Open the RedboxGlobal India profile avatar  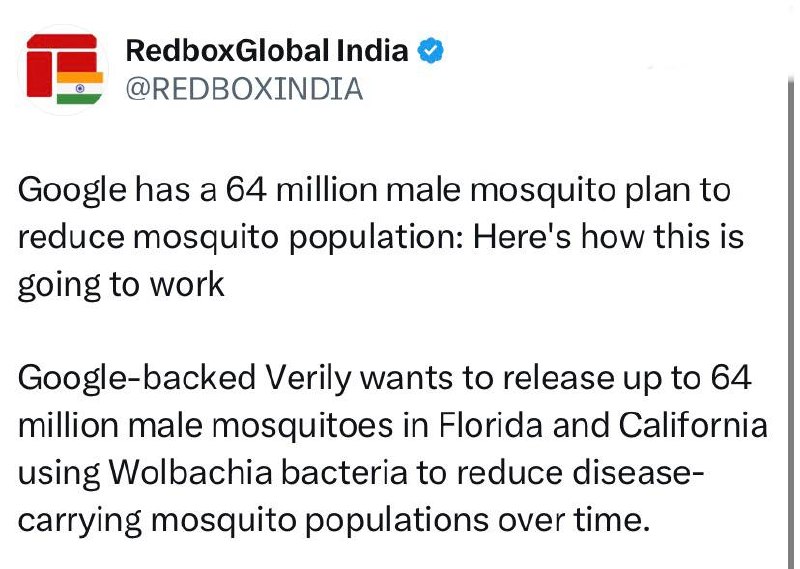[63, 69]
